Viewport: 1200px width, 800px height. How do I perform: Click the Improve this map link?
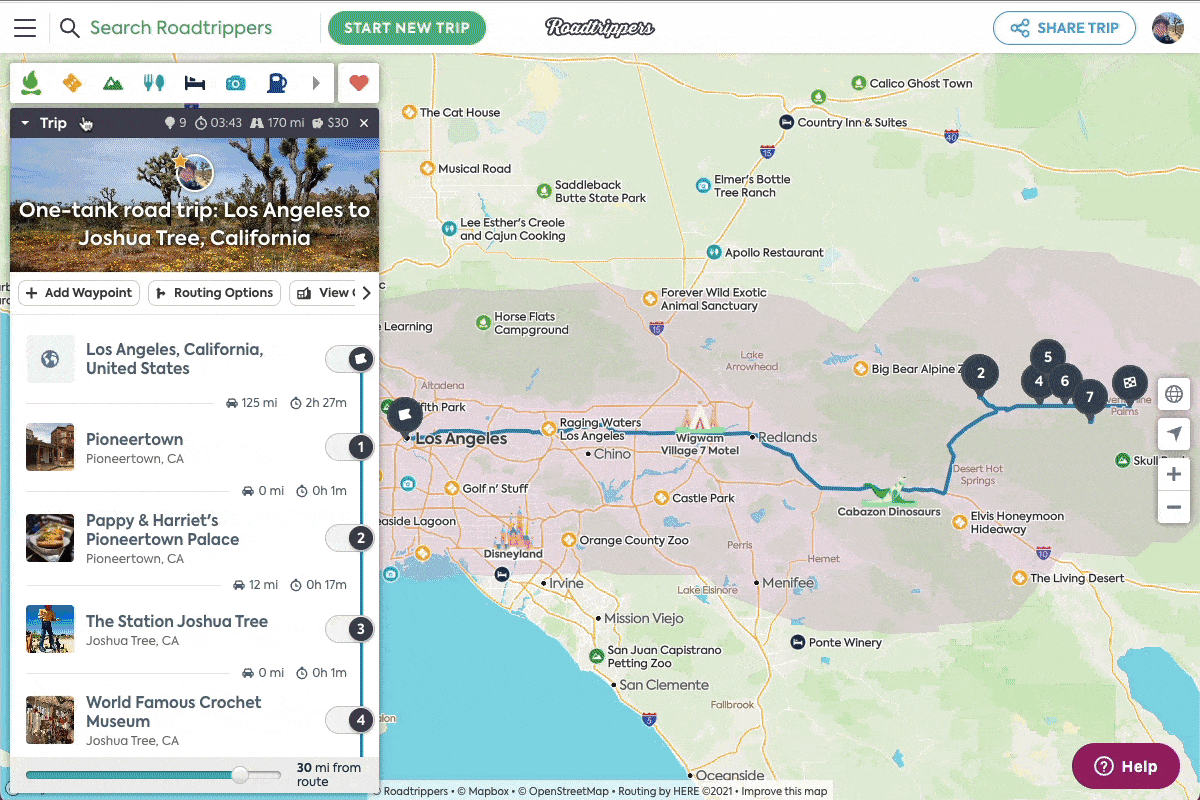785,791
